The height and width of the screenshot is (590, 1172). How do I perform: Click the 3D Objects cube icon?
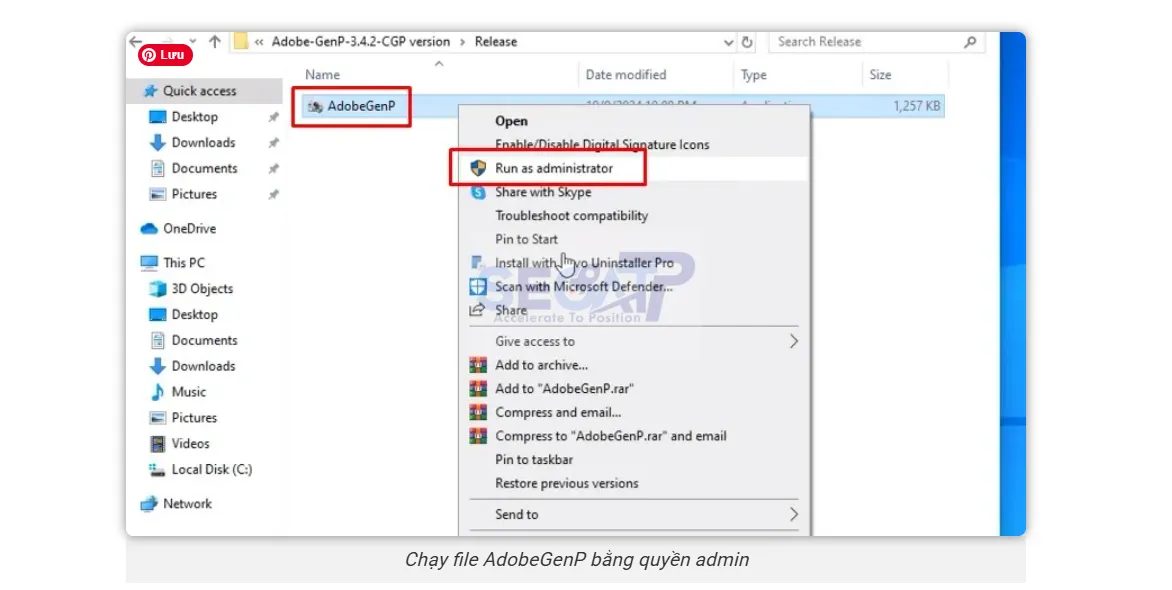click(x=157, y=289)
